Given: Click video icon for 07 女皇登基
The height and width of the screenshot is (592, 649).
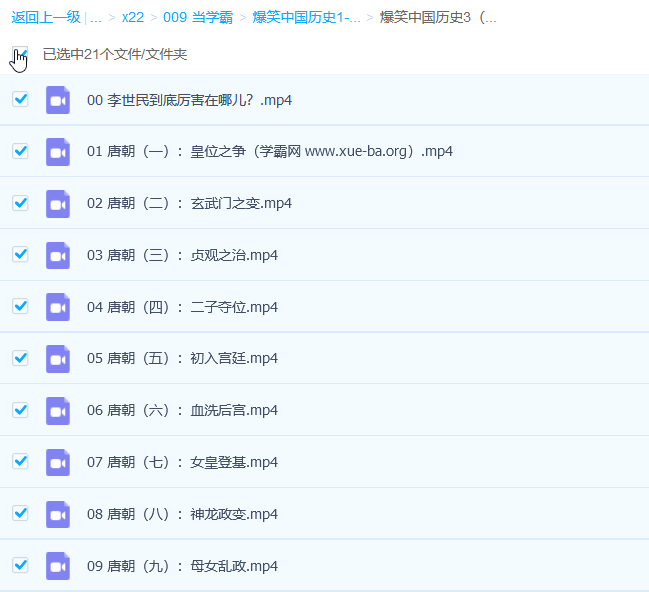Looking at the screenshot, I should pos(58,462).
